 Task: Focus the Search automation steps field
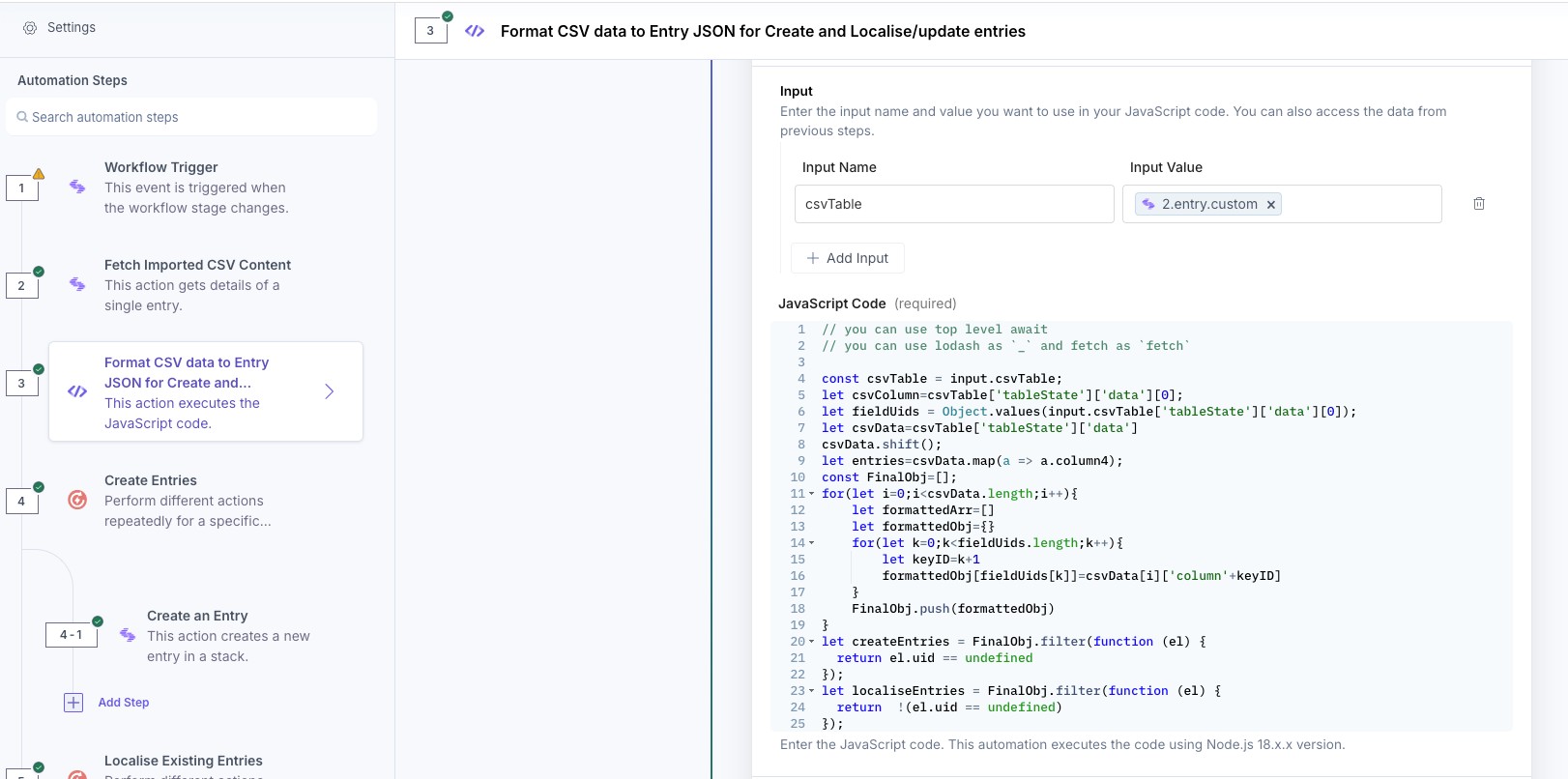click(x=191, y=117)
